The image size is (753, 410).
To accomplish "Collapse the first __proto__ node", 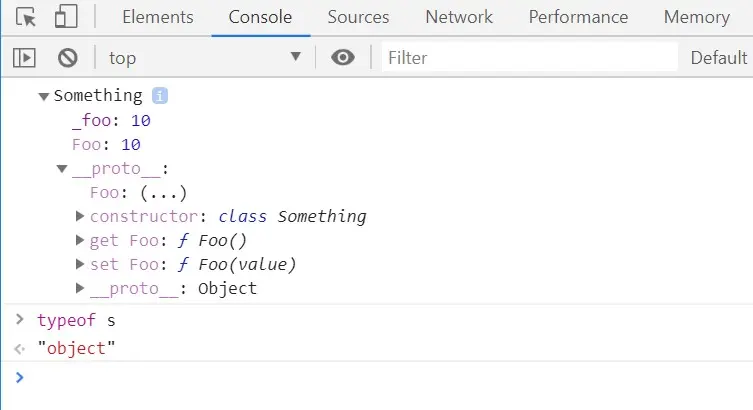I will click(x=62, y=169).
